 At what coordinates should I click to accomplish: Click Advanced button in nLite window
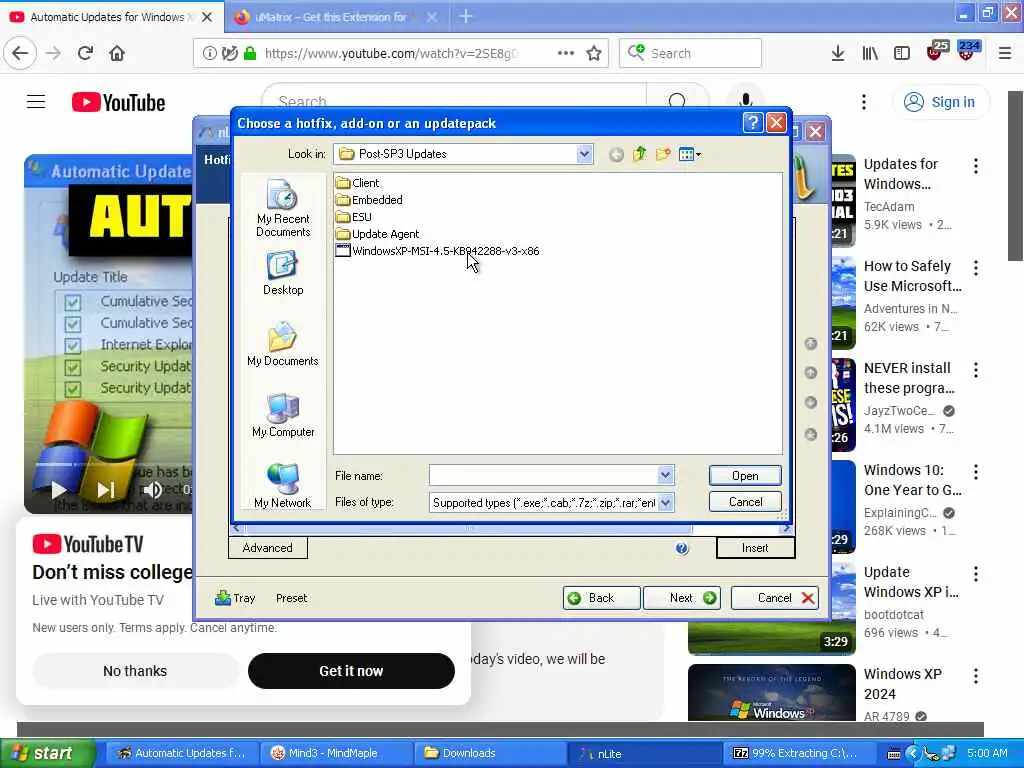click(x=268, y=548)
